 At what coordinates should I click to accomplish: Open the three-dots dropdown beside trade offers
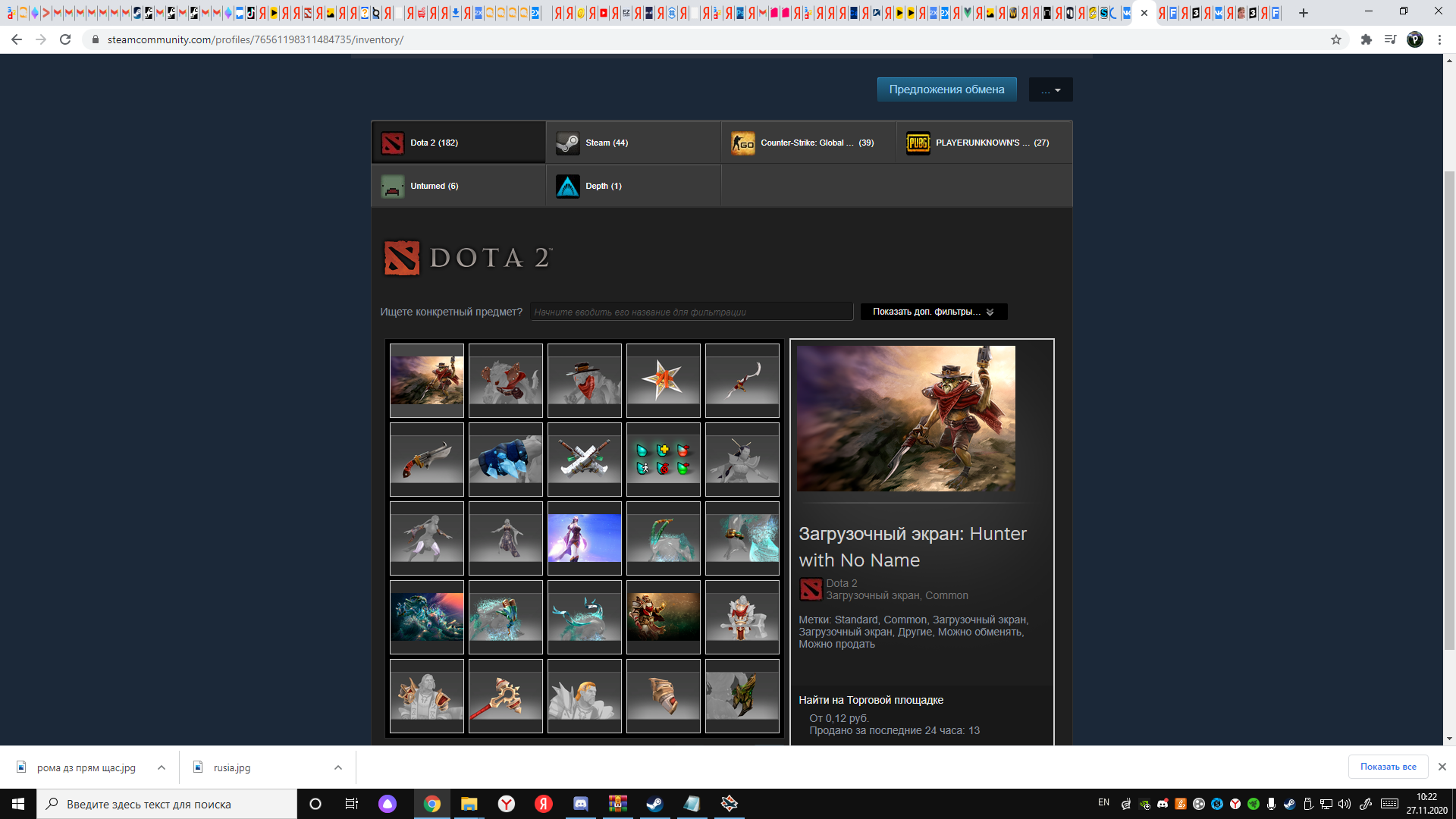pos(1050,90)
